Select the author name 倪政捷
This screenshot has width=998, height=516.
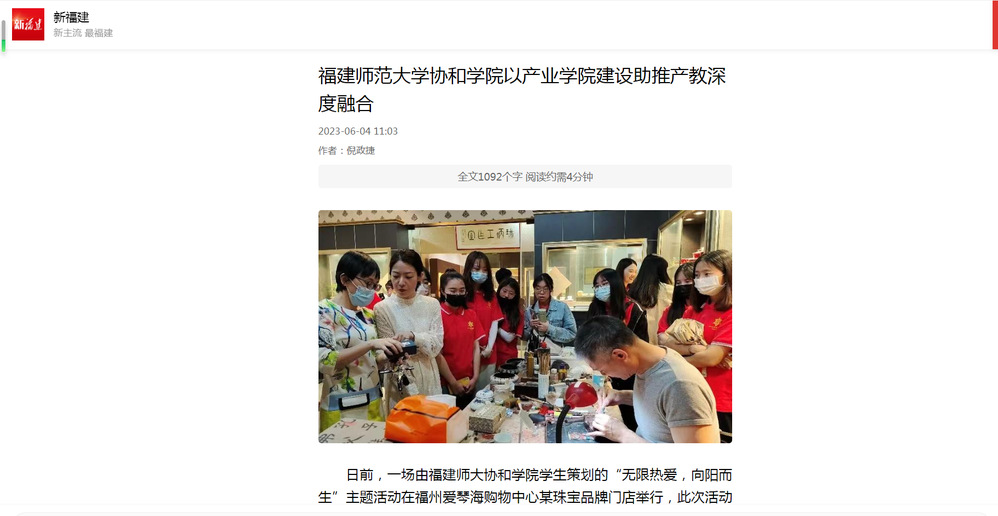(361, 151)
